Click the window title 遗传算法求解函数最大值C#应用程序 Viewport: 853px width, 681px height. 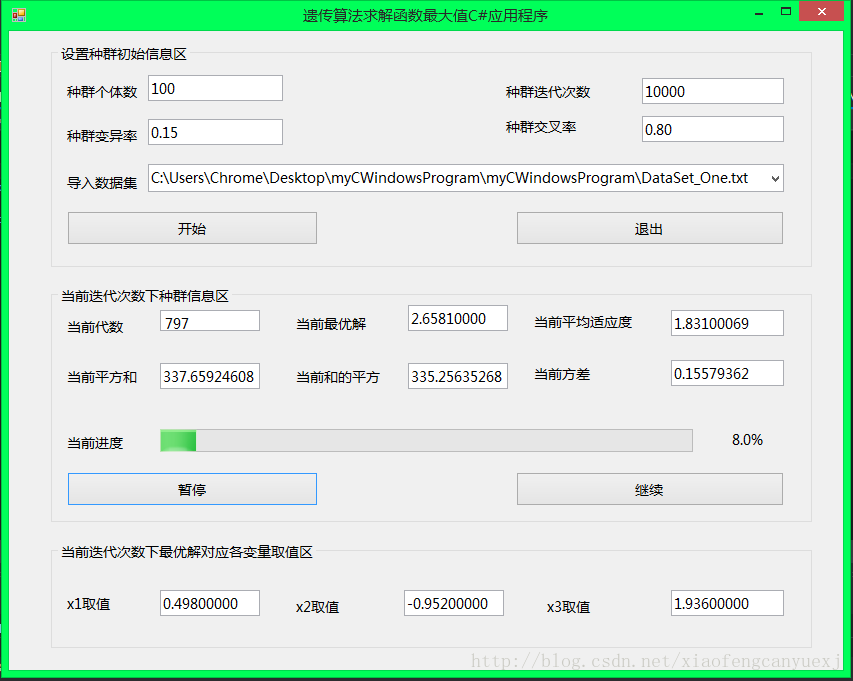tap(425, 15)
